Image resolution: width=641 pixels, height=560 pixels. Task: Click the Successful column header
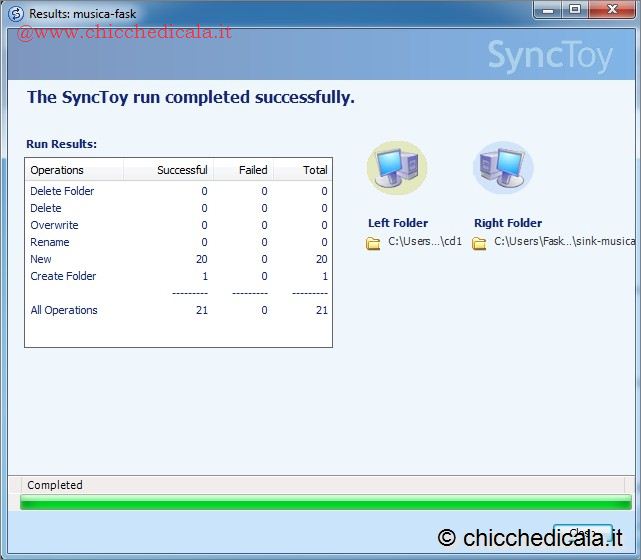182,170
